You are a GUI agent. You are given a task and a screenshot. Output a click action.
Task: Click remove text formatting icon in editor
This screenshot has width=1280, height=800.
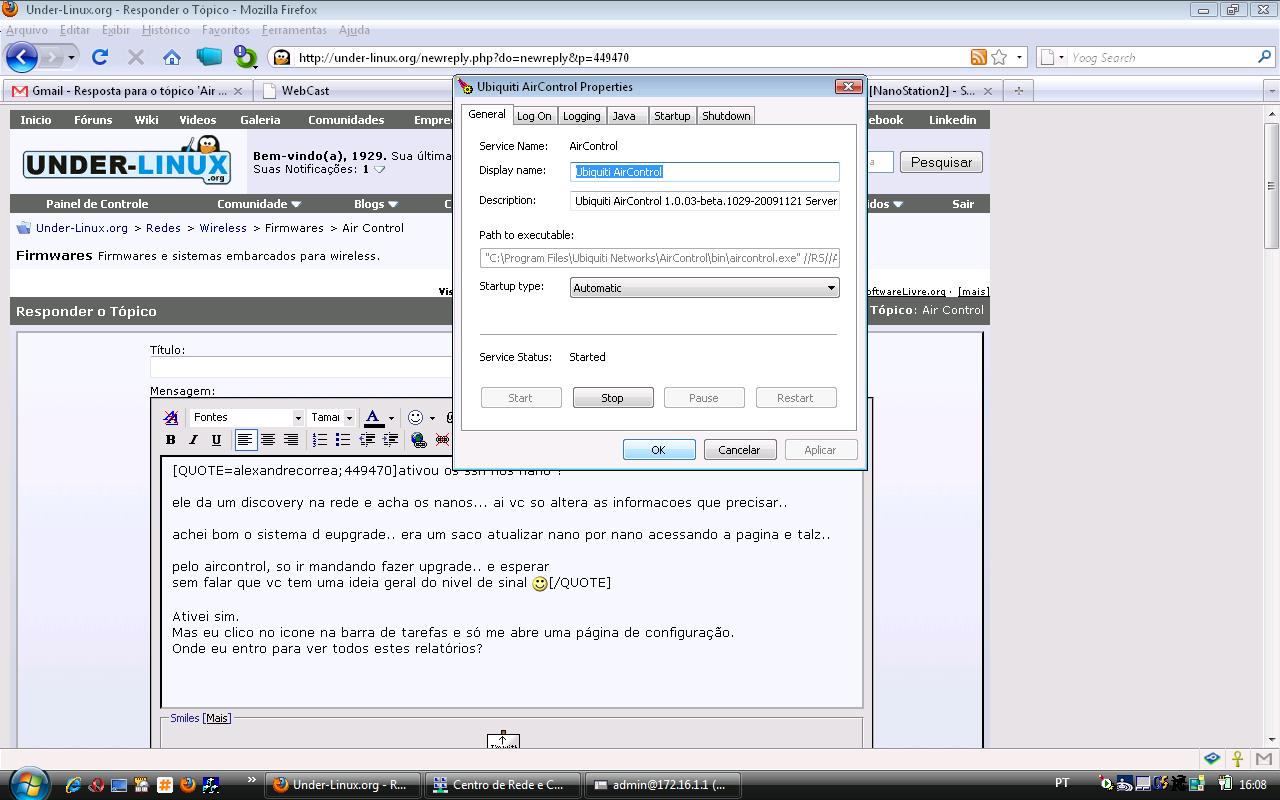pos(171,417)
